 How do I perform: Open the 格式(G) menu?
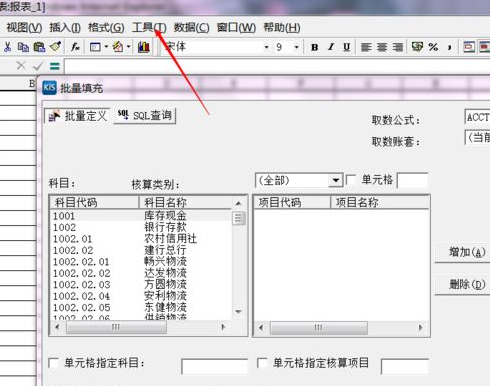(106, 28)
